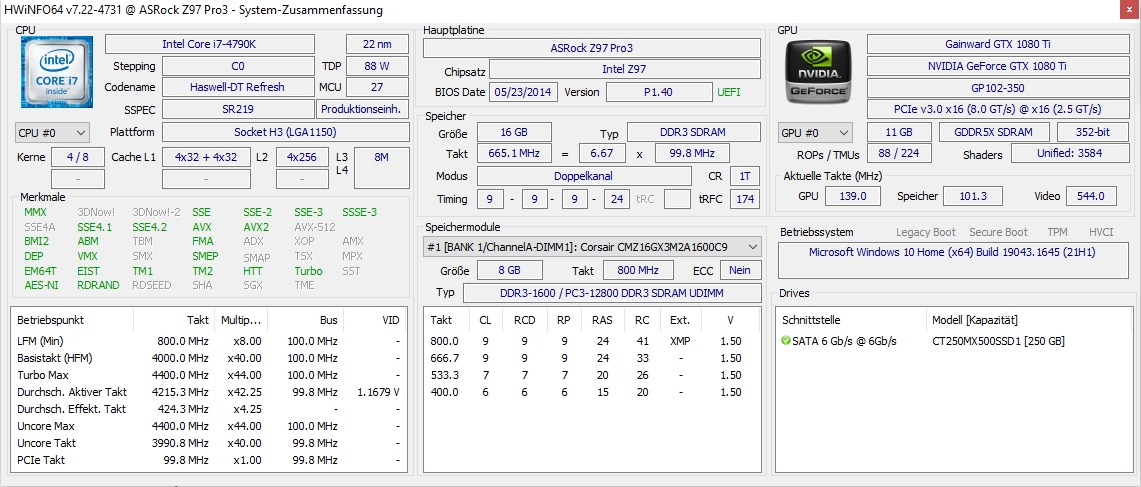The image size is (1141, 487).
Task: Click the Schnittstelle column header
Action: pos(811,320)
